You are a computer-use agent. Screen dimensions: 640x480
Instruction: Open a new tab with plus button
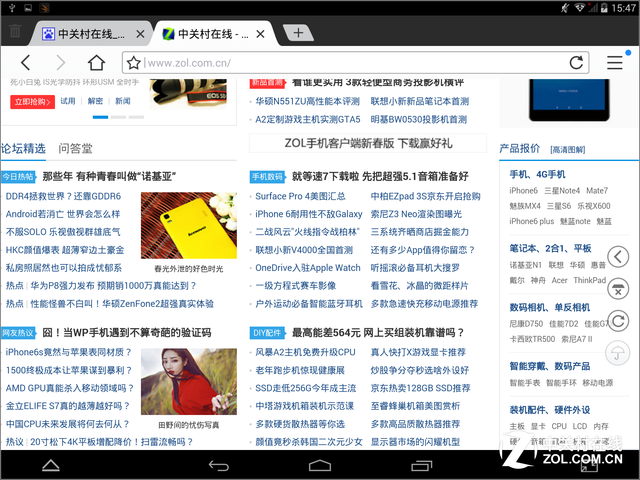click(298, 33)
